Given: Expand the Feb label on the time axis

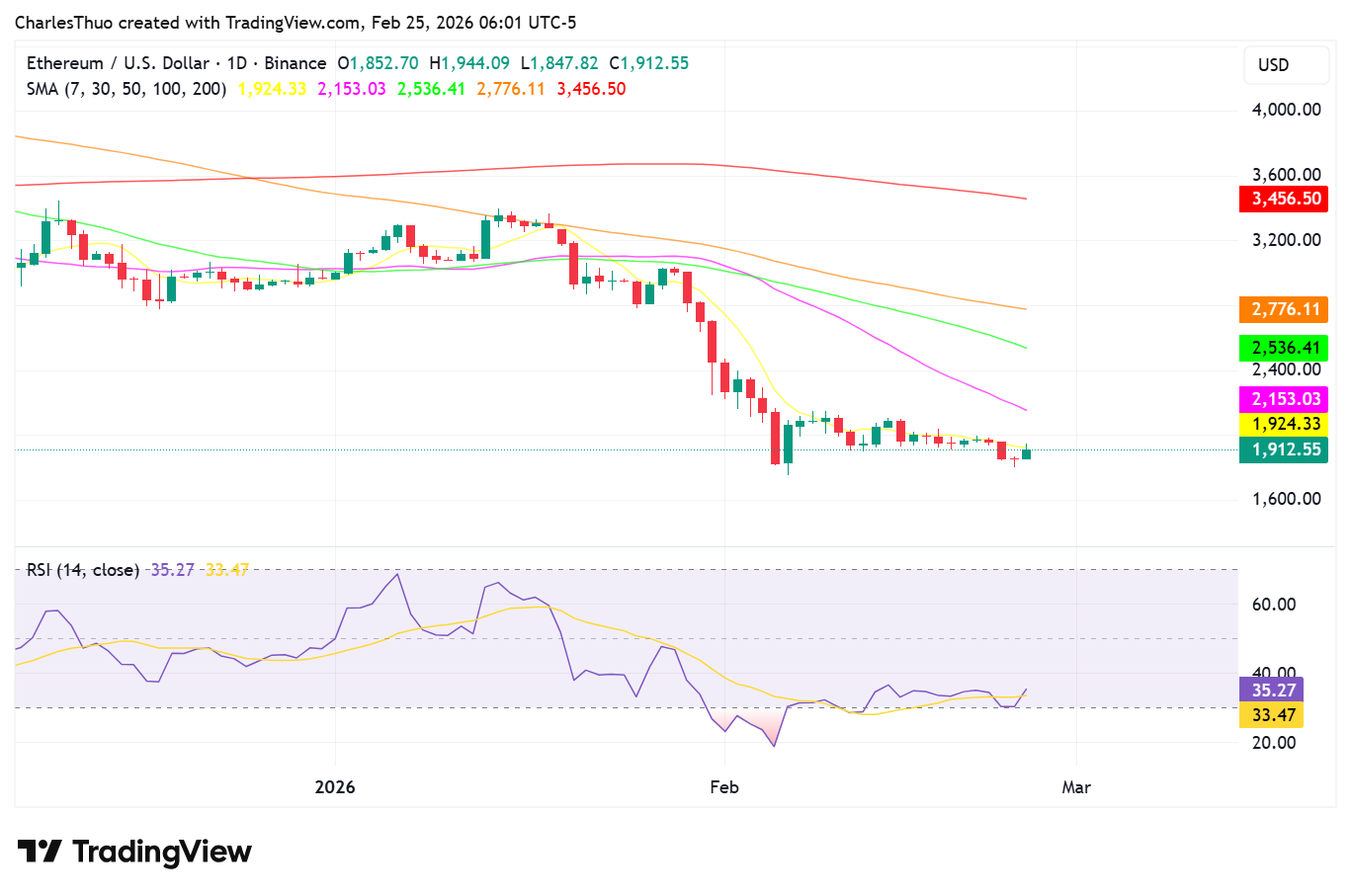Looking at the screenshot, I should (x=724, y=787).
